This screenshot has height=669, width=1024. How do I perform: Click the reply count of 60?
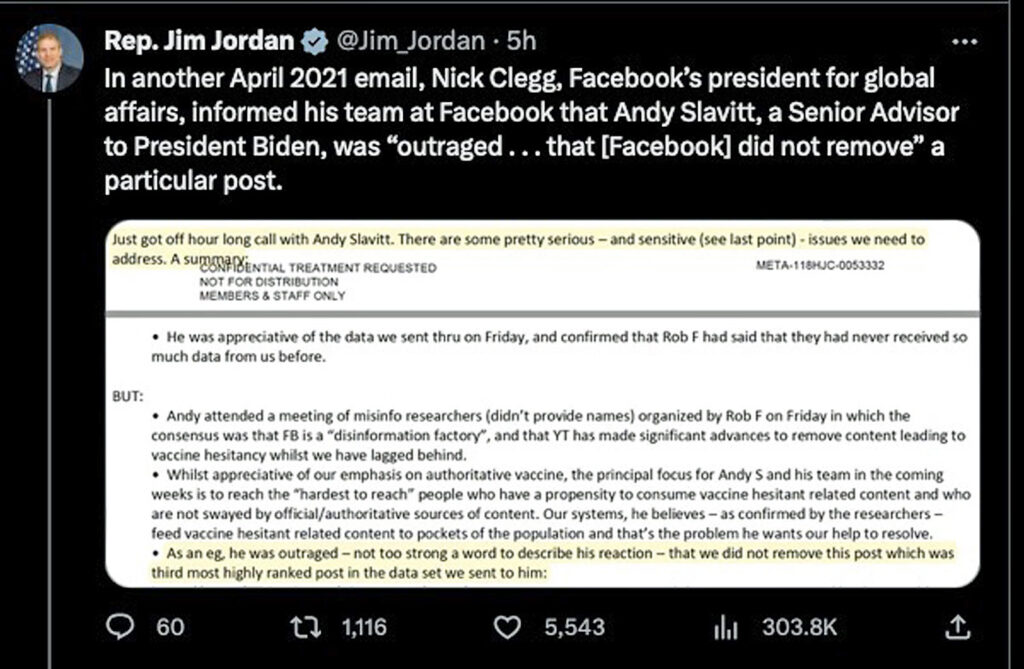coord(171,627)
